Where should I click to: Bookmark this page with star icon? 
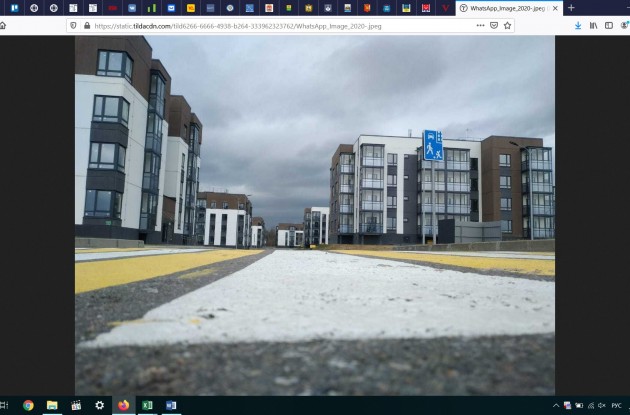pos(507,25)
